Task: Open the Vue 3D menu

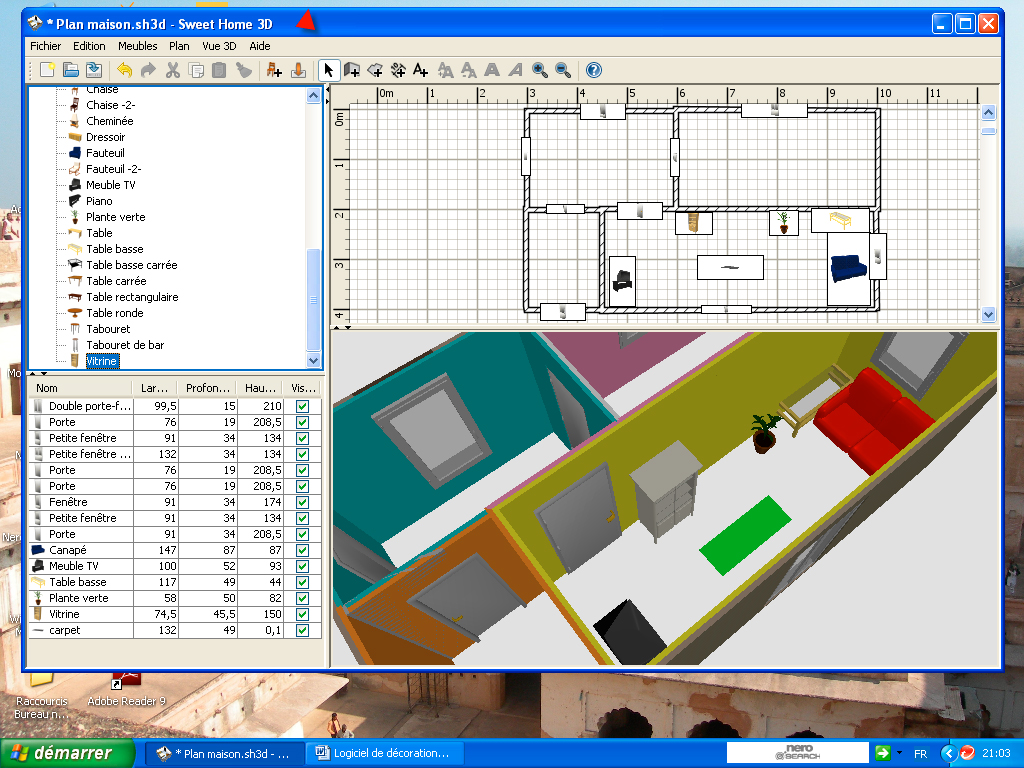Action: pyautogui.click(x=219, y=46)
